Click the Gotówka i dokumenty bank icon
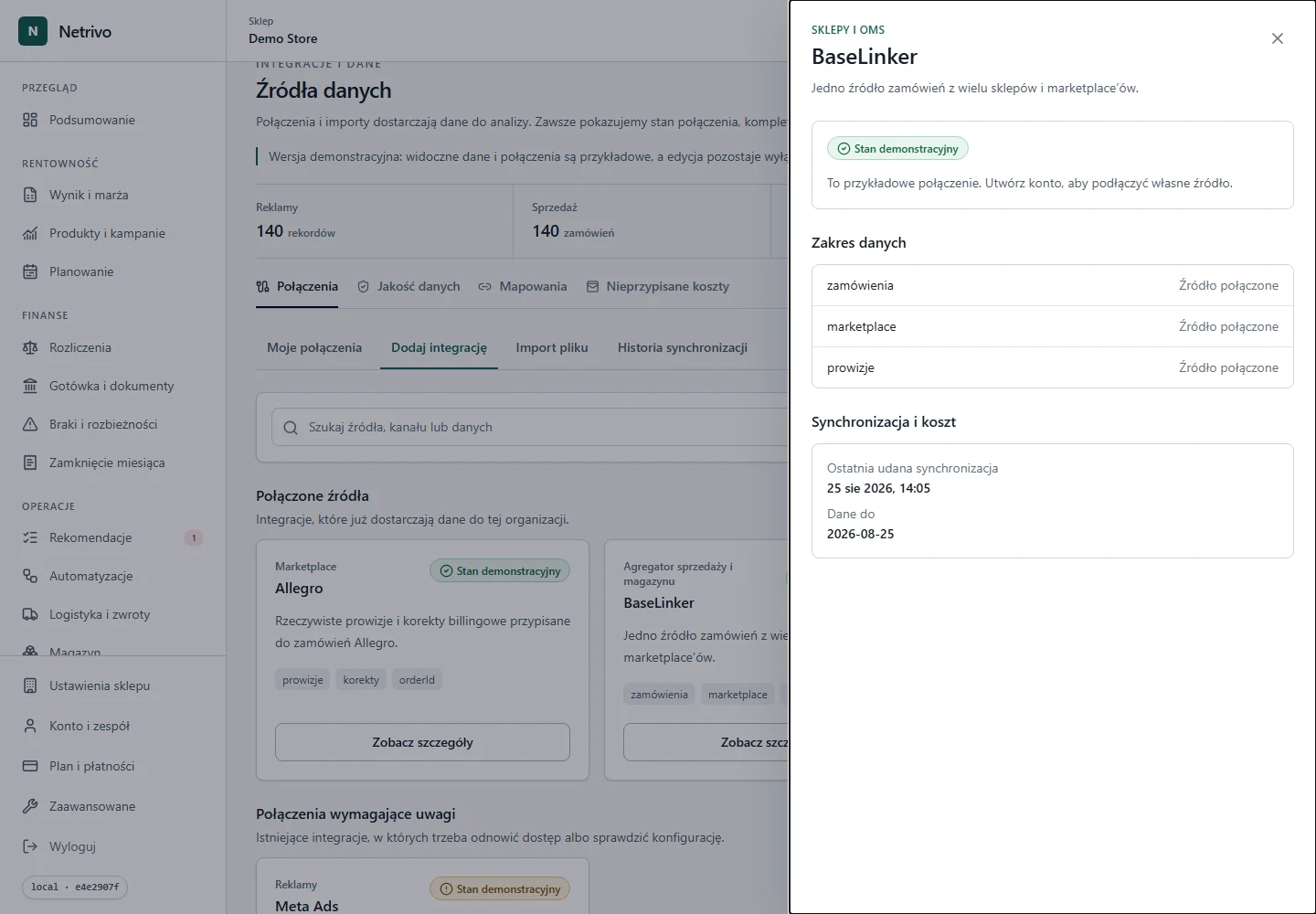The width and height of the screenshot is (1316, 914). 30,386
